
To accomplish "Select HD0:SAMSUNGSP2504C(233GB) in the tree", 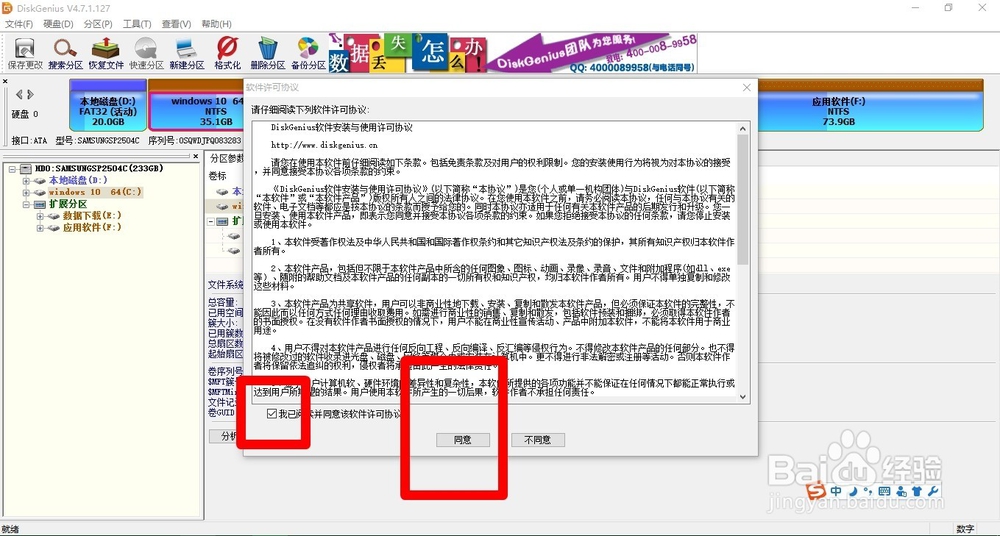I will 99,168.
